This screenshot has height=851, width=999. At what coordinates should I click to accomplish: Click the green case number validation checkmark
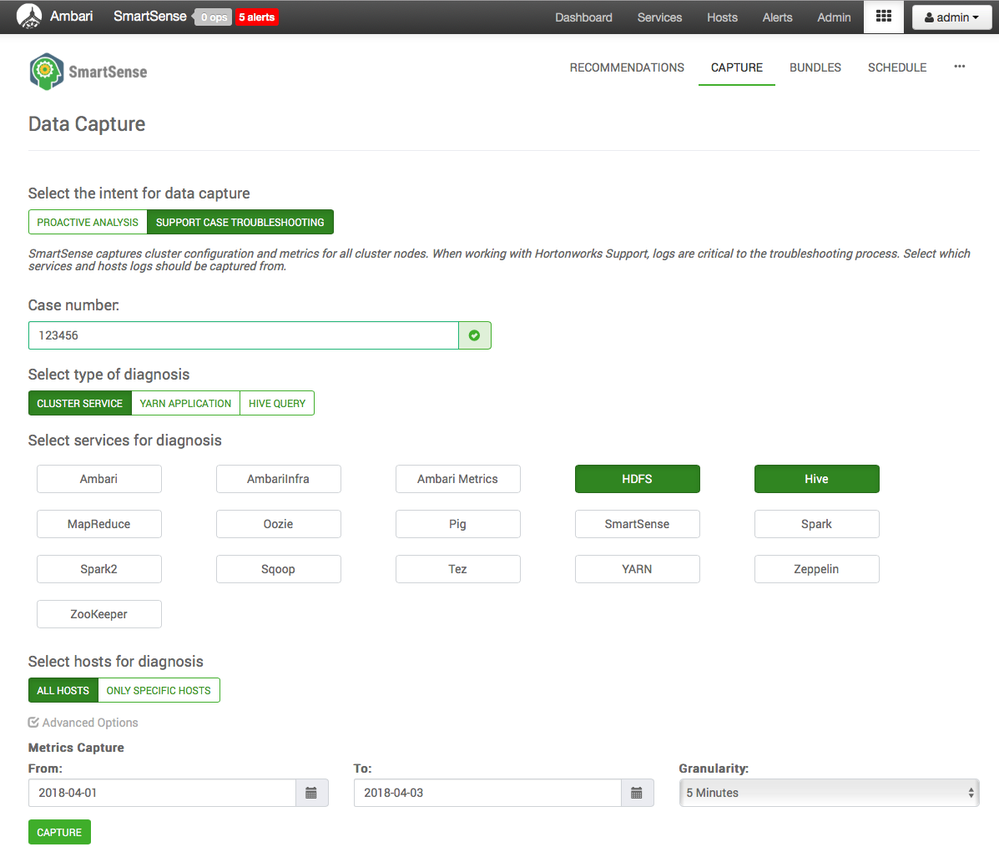(x=475, y=336)
